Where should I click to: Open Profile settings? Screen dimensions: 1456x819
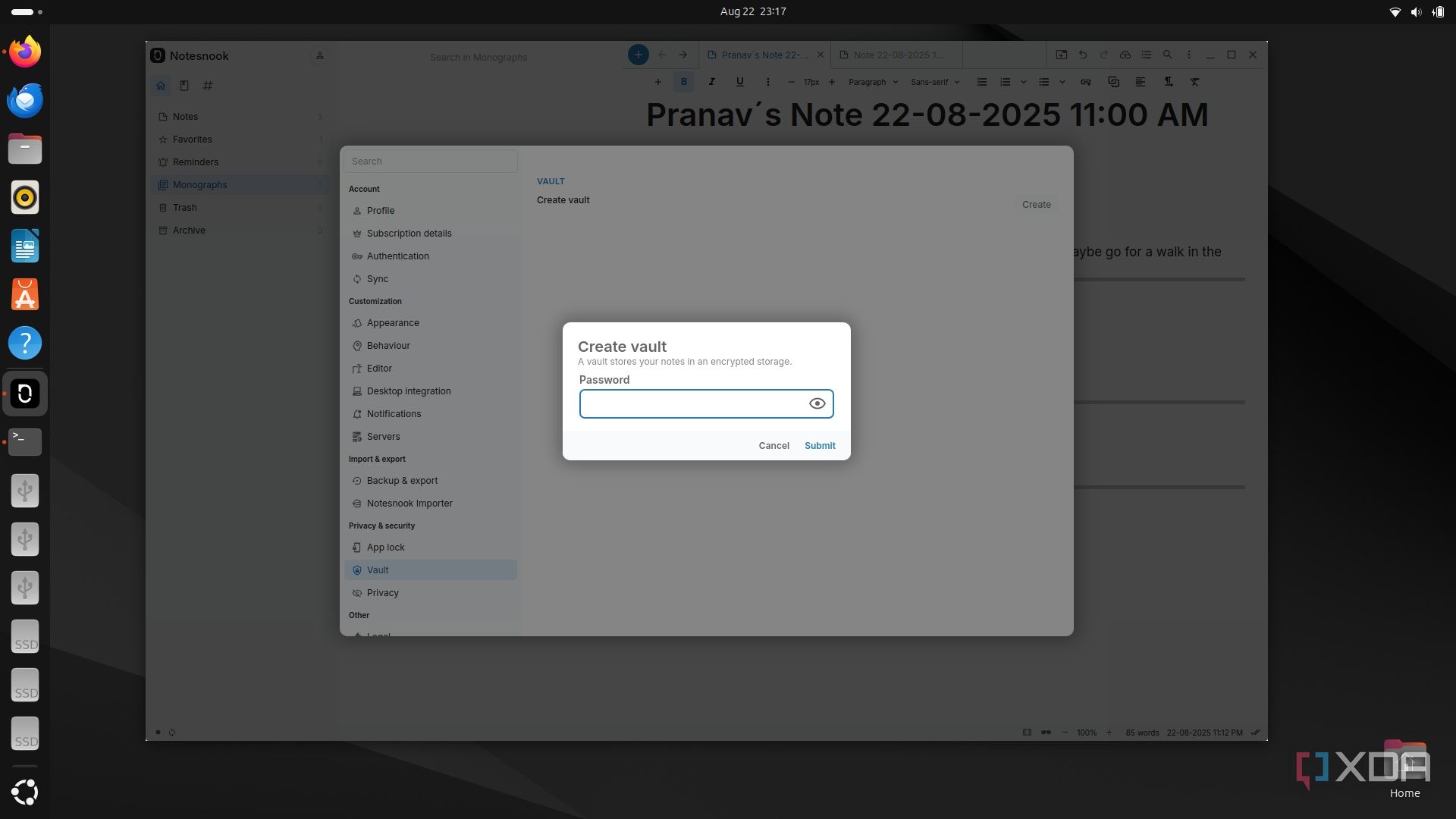tap(430, 211)
